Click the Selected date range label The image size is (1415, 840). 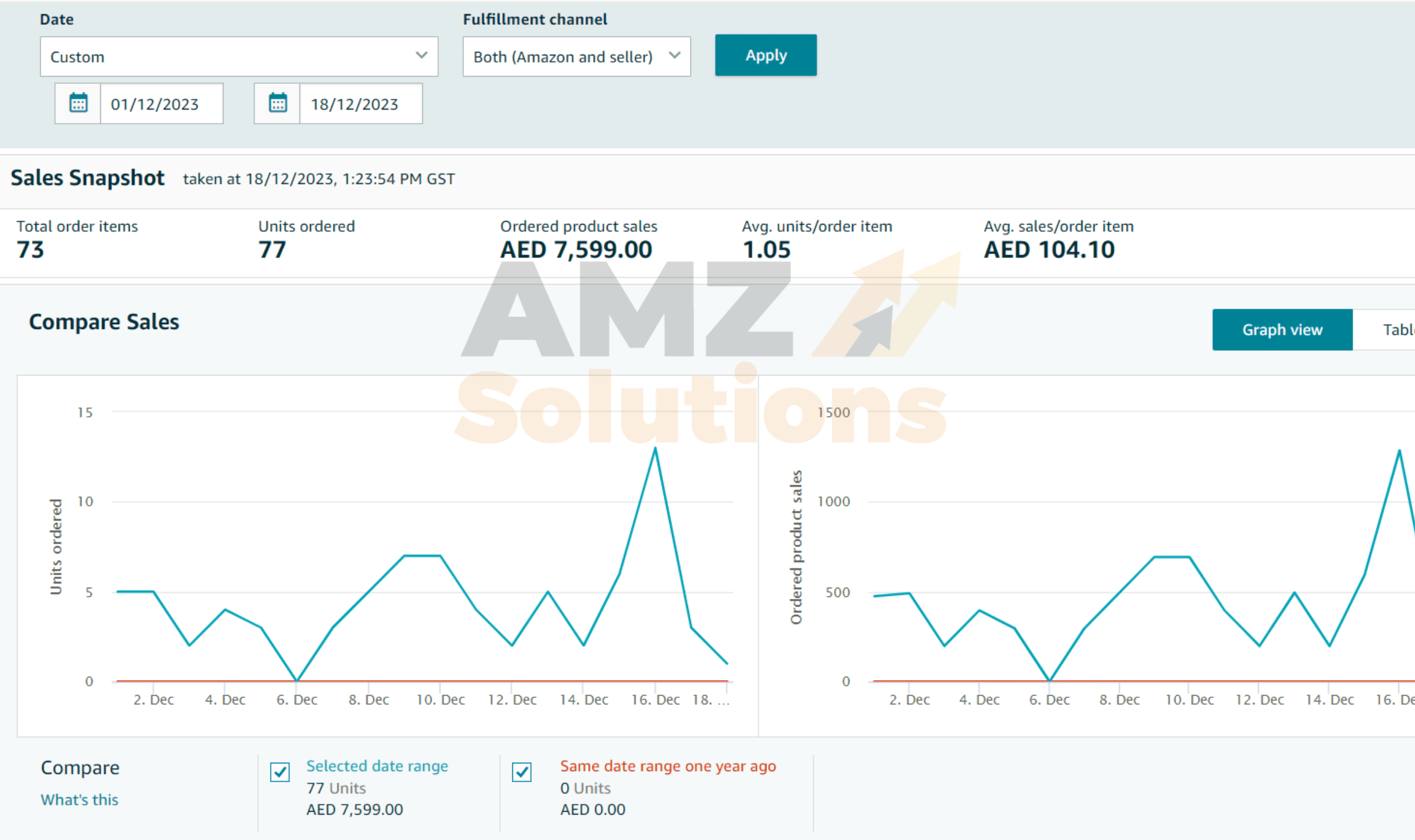click(x=377, y=766)
